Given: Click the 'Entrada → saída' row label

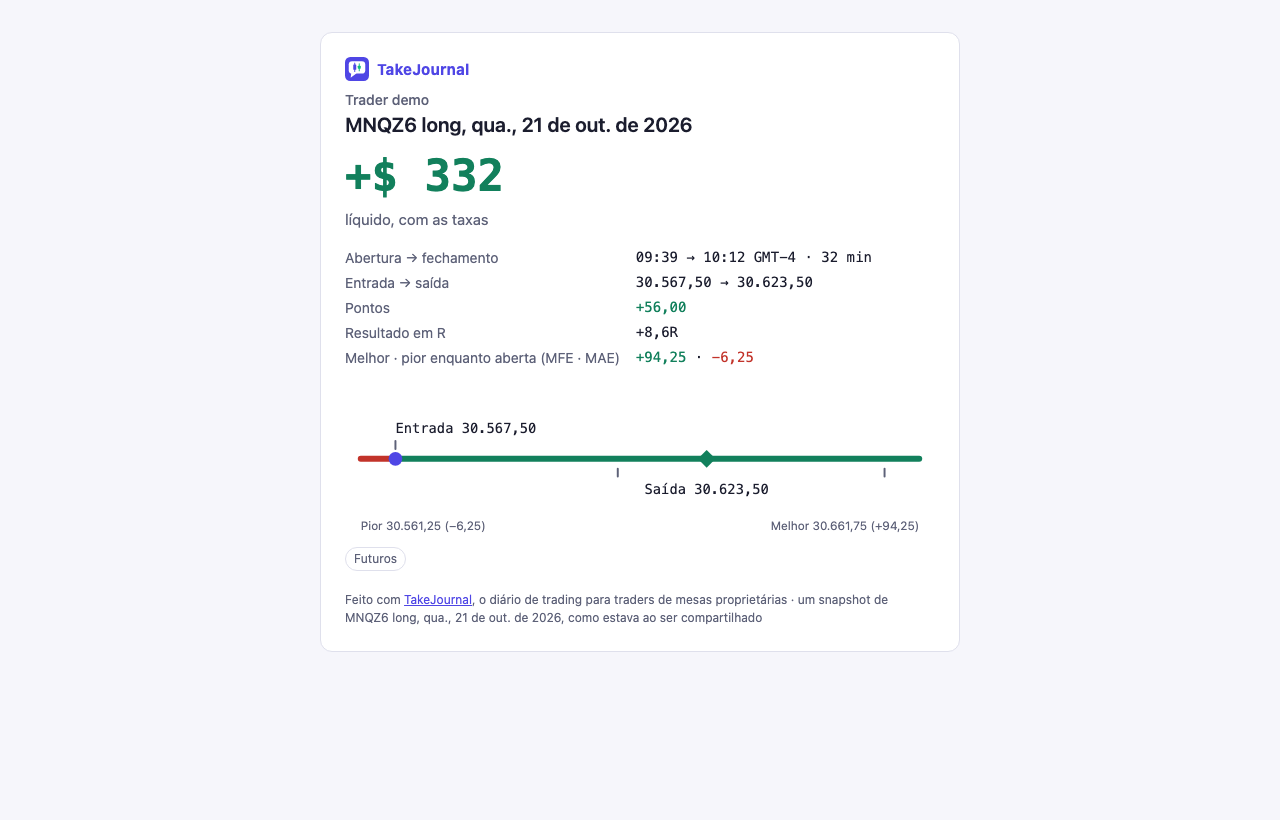Looking at the screenshot, I should pyautogui.click(x=397, y=283).
